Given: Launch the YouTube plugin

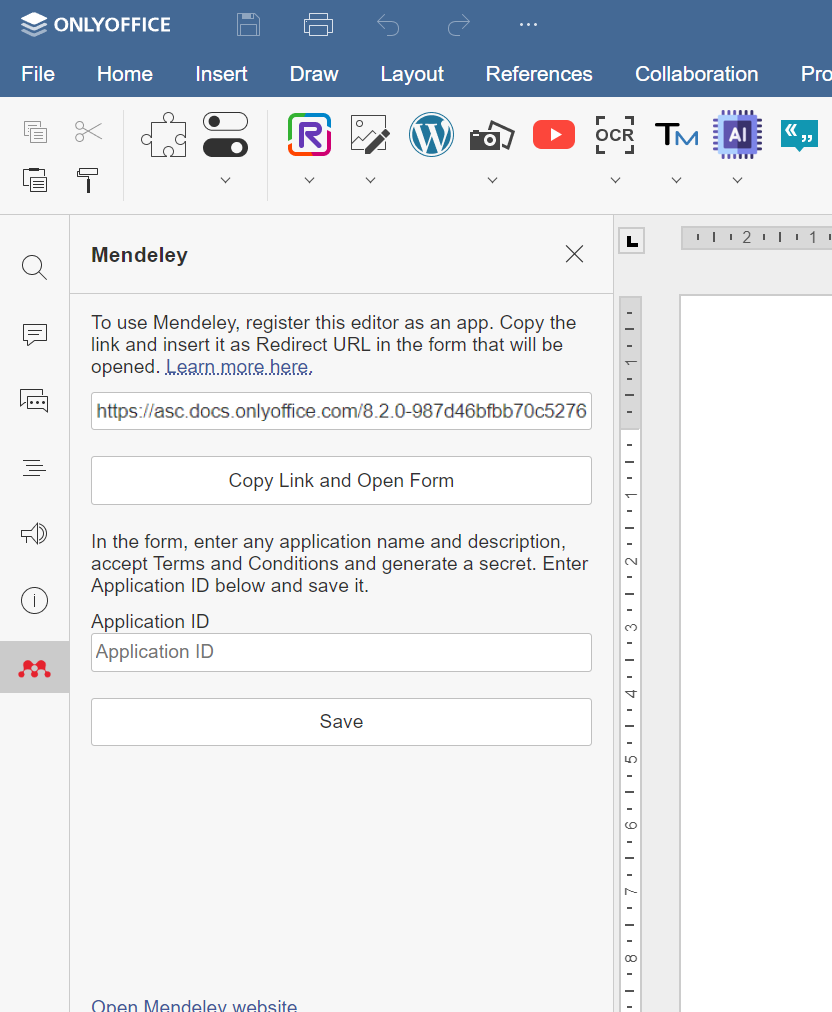Looking at the screenshot, I should (553, 135).
